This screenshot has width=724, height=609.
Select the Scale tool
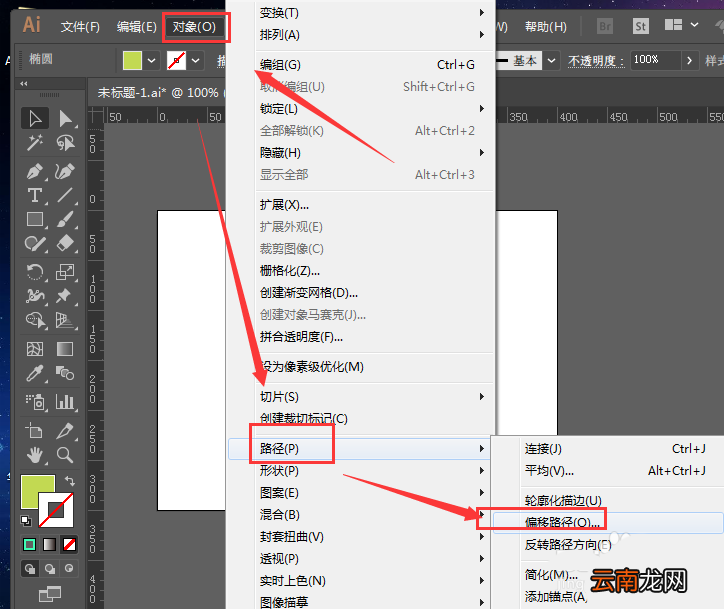coord(65,271)
